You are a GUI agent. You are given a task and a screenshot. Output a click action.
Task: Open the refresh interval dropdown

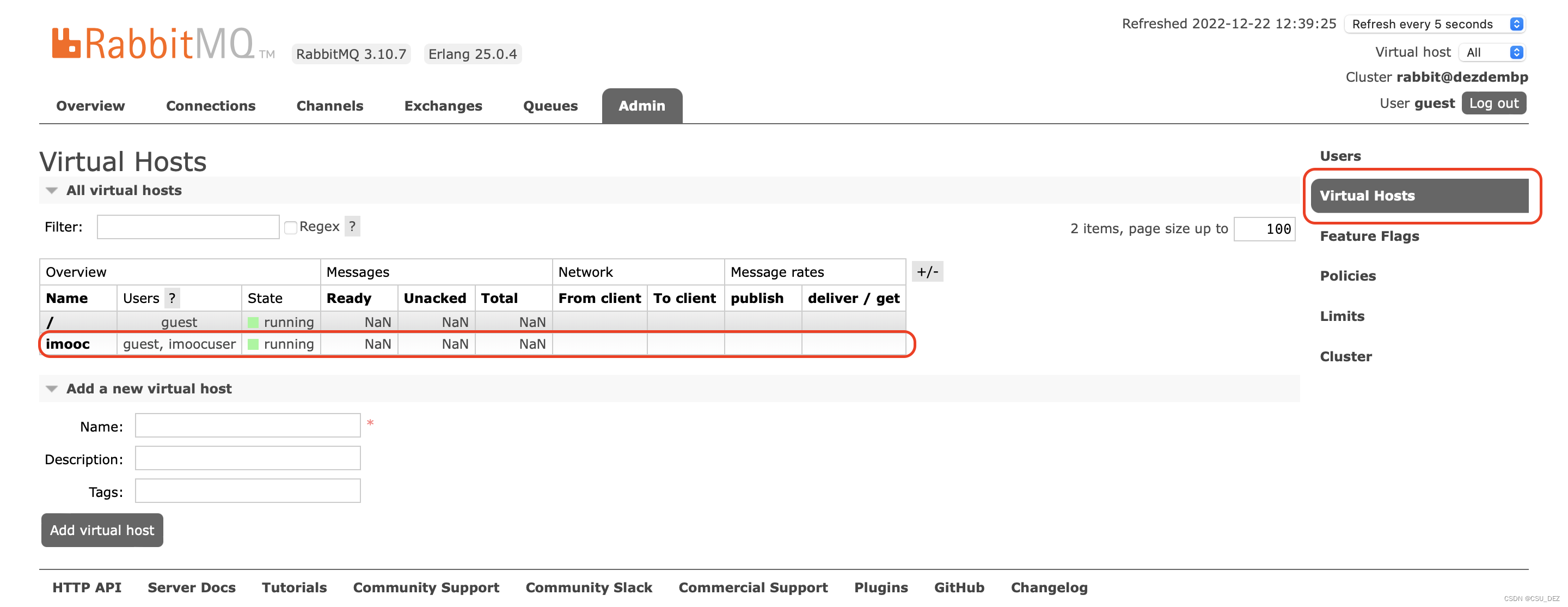(1435, 24)
